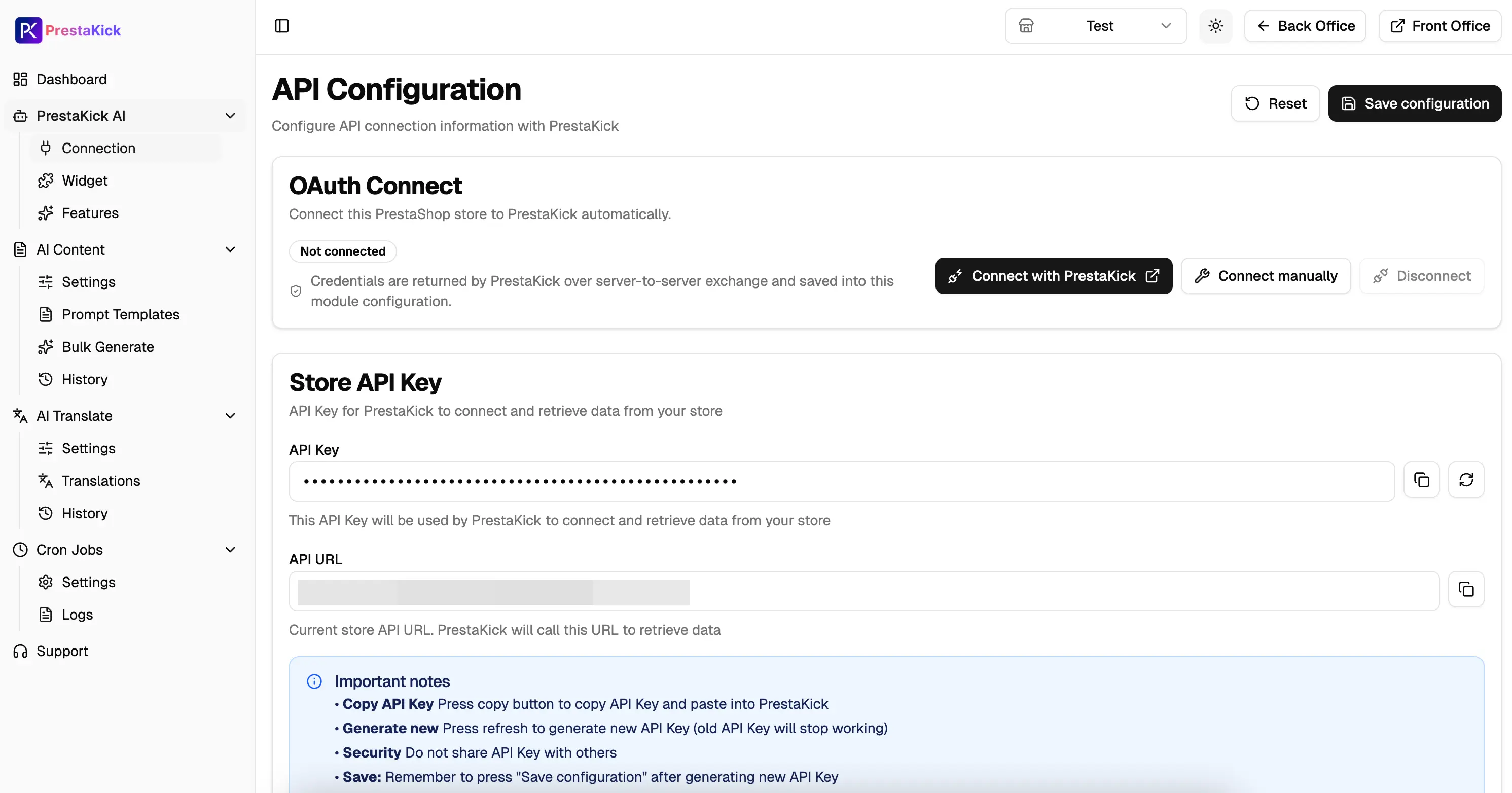The image size is (1512, 793).
Task: Click into the API URL field
Action: tap(864, 591)
